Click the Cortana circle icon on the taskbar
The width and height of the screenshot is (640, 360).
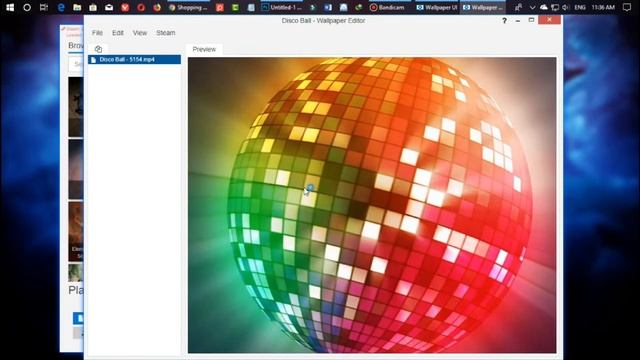coord(27,7)
